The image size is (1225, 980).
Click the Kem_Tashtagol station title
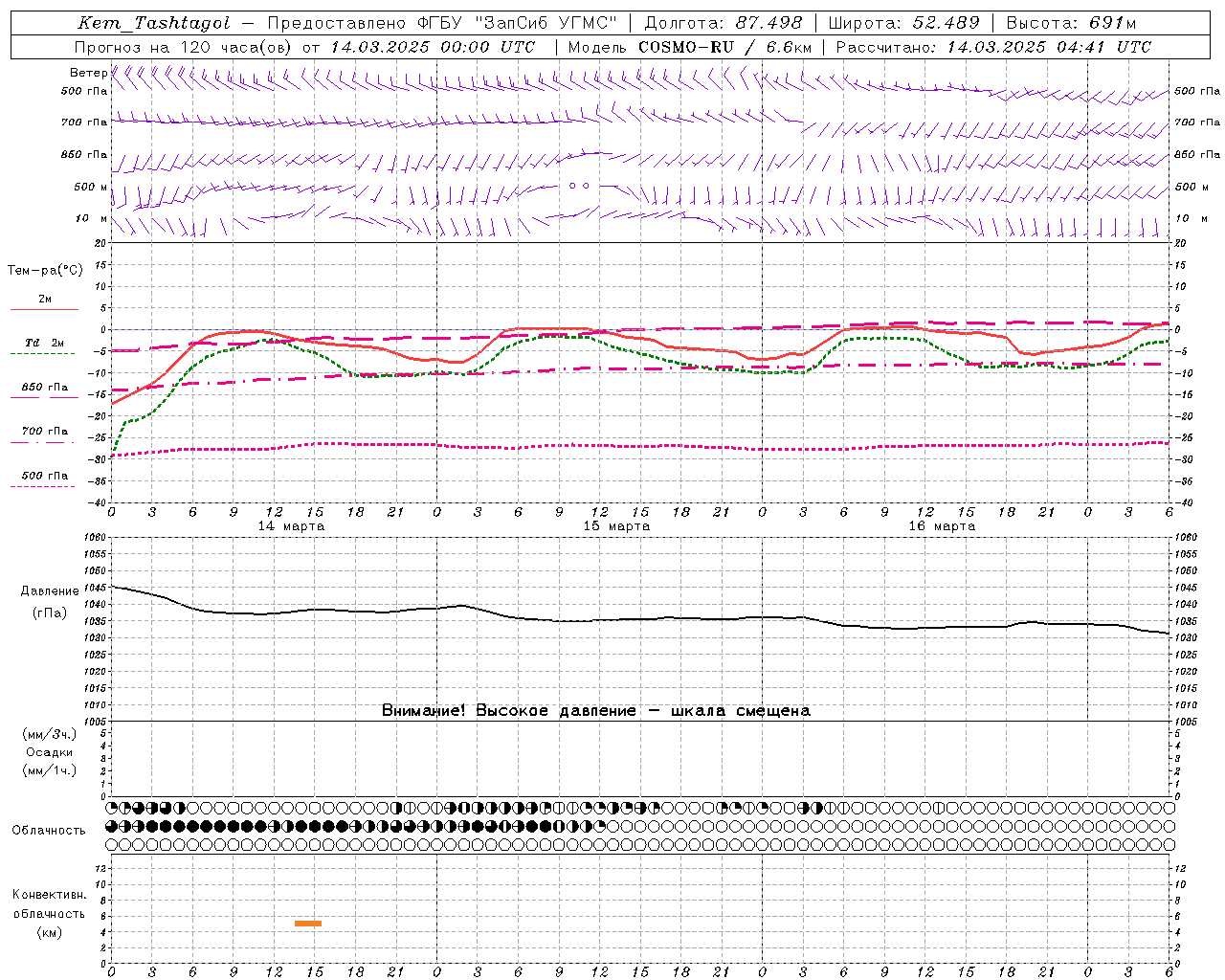tap(153, 24)
